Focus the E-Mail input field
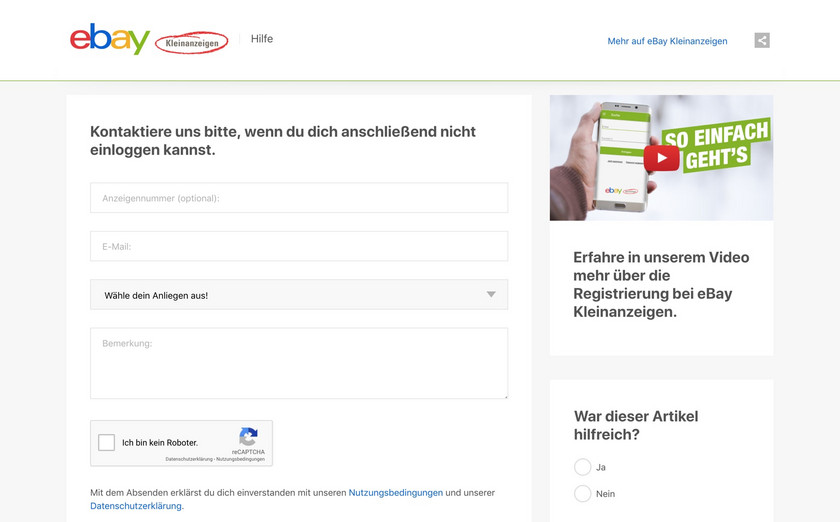Image resolution: width=840 pixels, height=522 pixels. point(299,247)
